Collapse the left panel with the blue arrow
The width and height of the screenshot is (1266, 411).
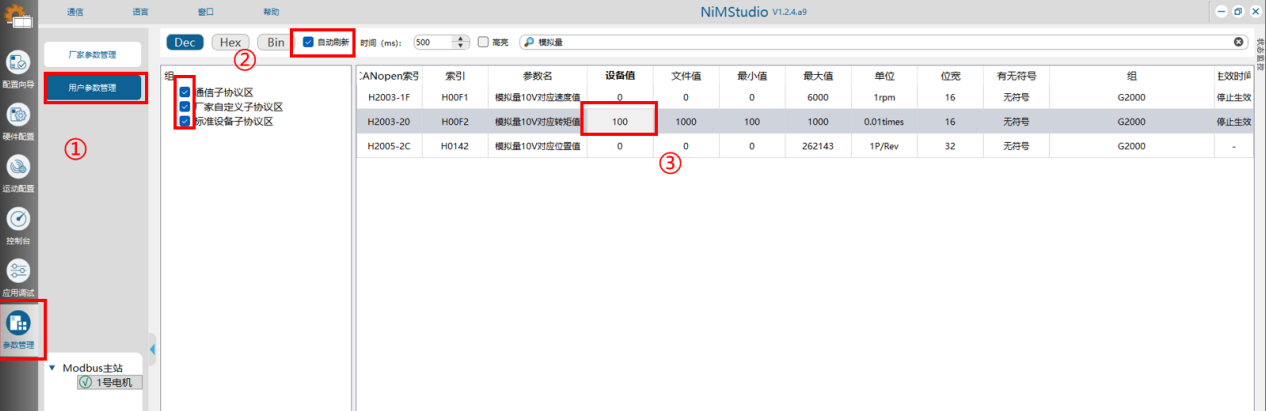(152, 349)
